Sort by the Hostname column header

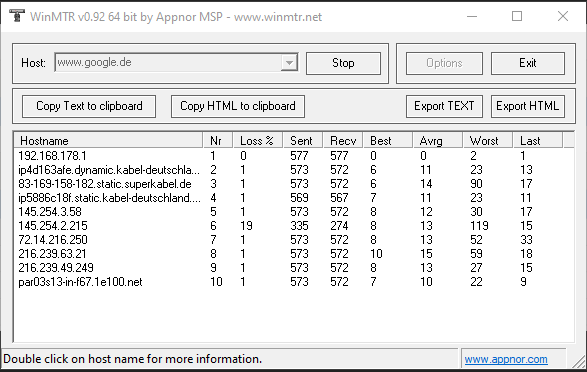[x=109, y=141]
